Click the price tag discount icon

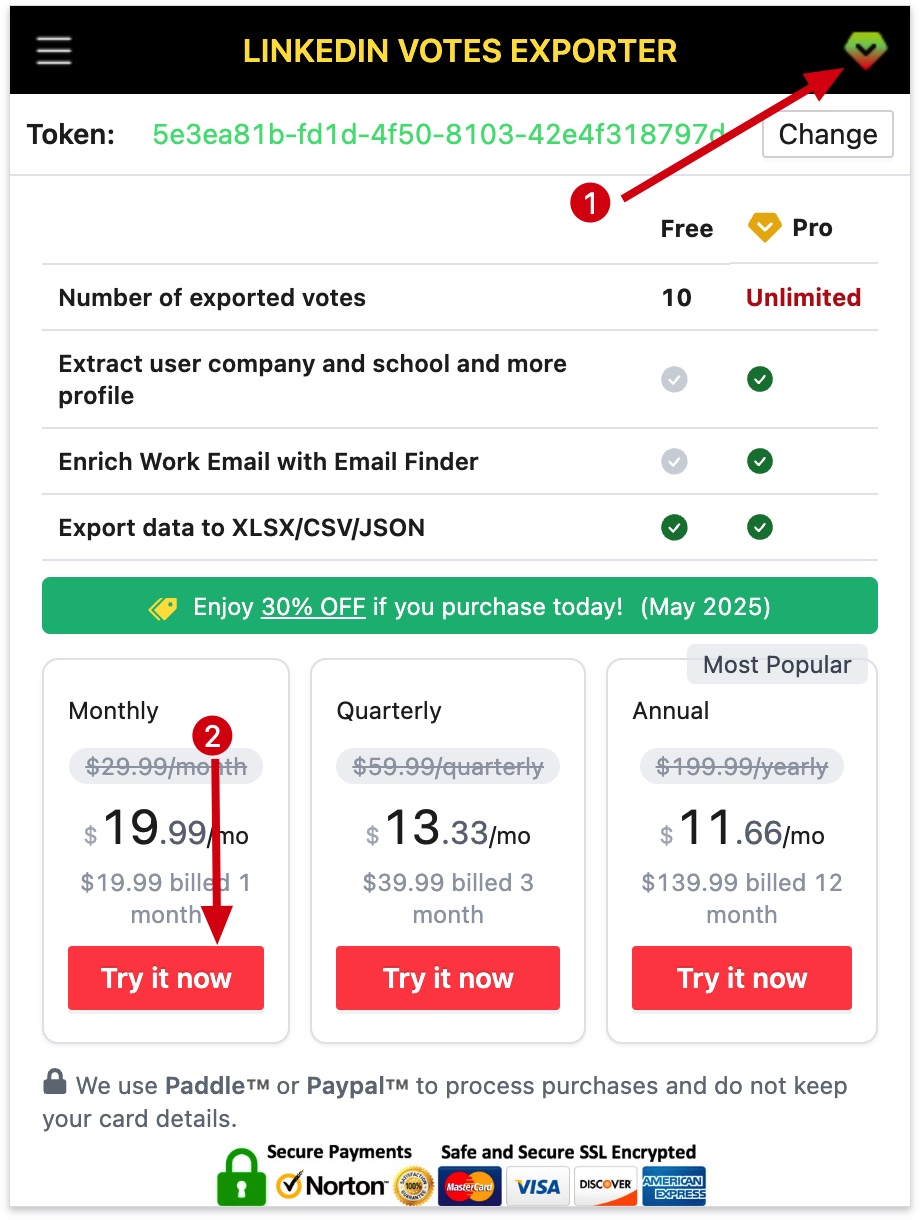163,607
